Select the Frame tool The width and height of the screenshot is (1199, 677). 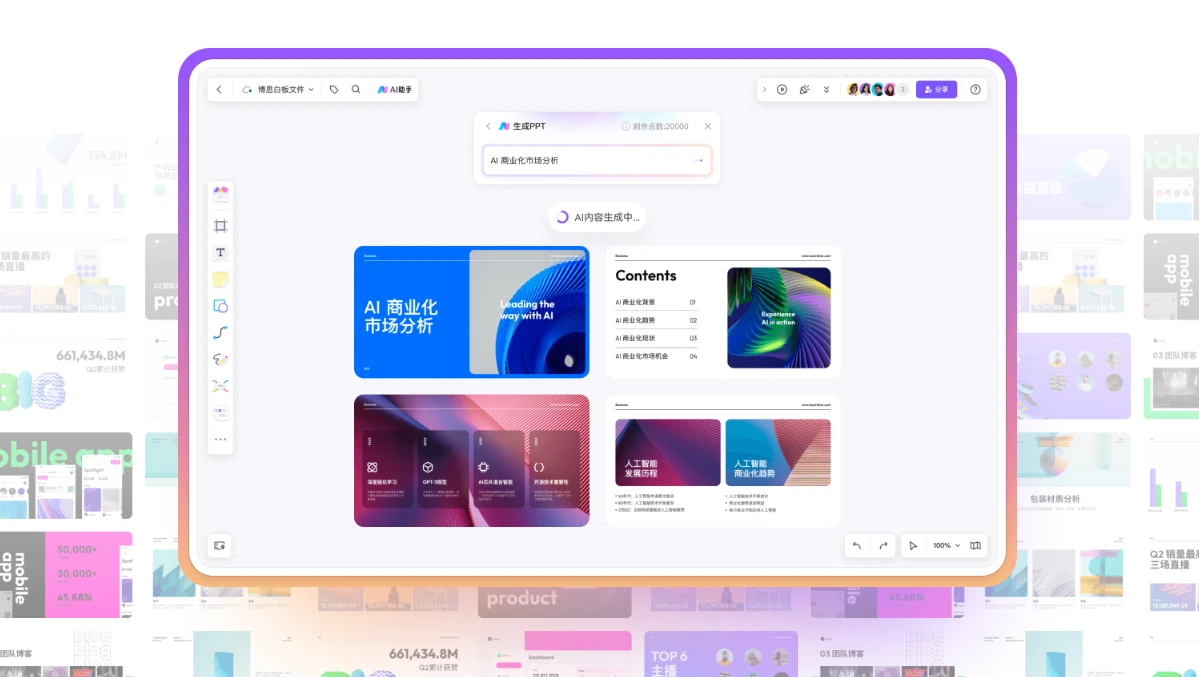(x=220, y=226)
